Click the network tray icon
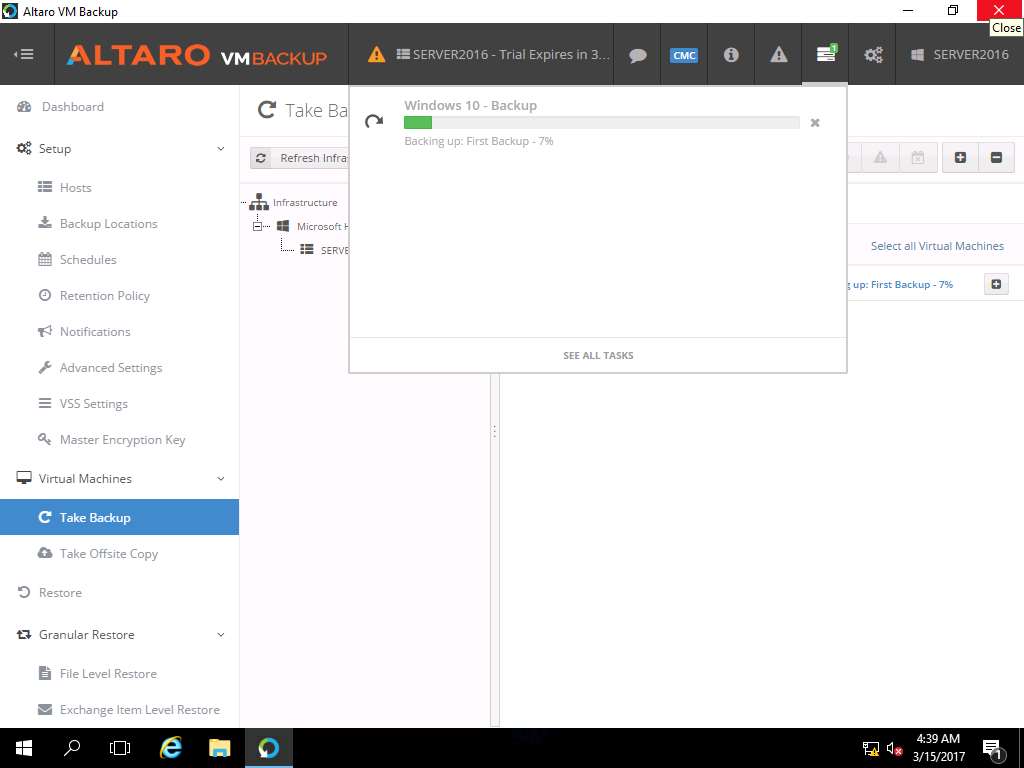This screenshot has height=768, width=1024. (x=871, y=749)
